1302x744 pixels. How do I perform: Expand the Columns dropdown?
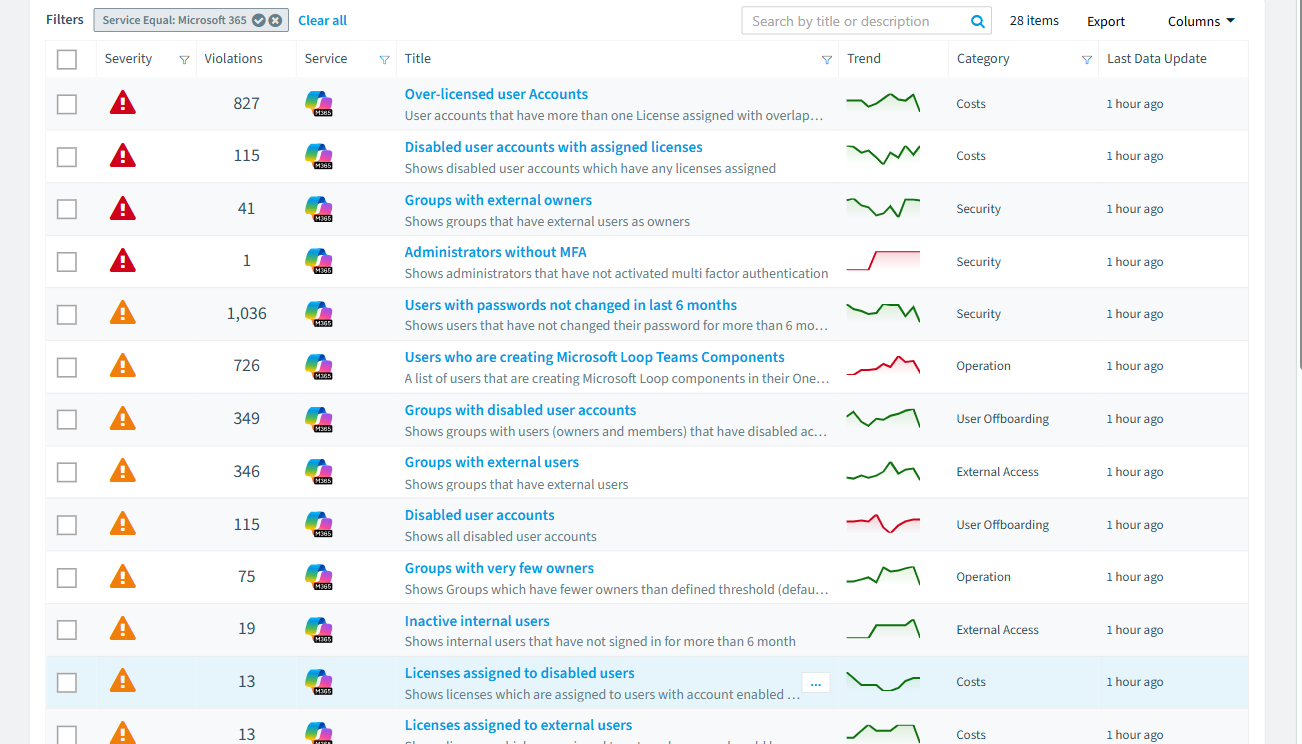pos(1201,21)
